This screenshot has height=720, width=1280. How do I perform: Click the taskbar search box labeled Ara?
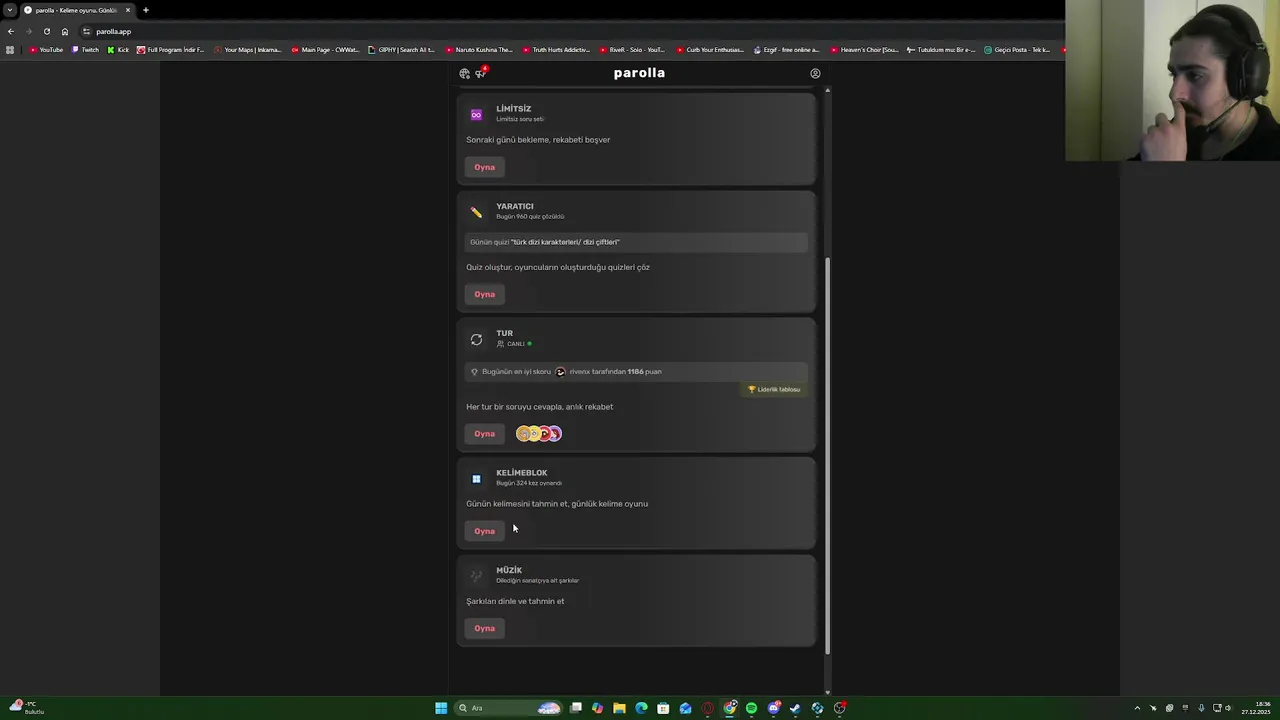click(x=510, y=708)
